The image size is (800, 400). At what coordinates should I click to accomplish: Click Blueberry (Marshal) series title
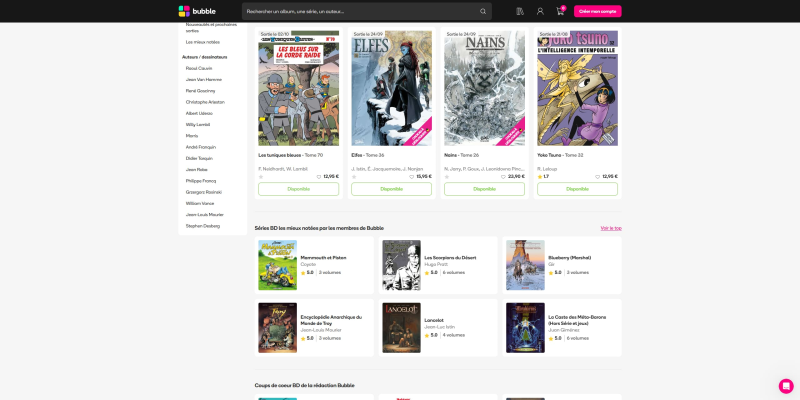coord(569,258)
